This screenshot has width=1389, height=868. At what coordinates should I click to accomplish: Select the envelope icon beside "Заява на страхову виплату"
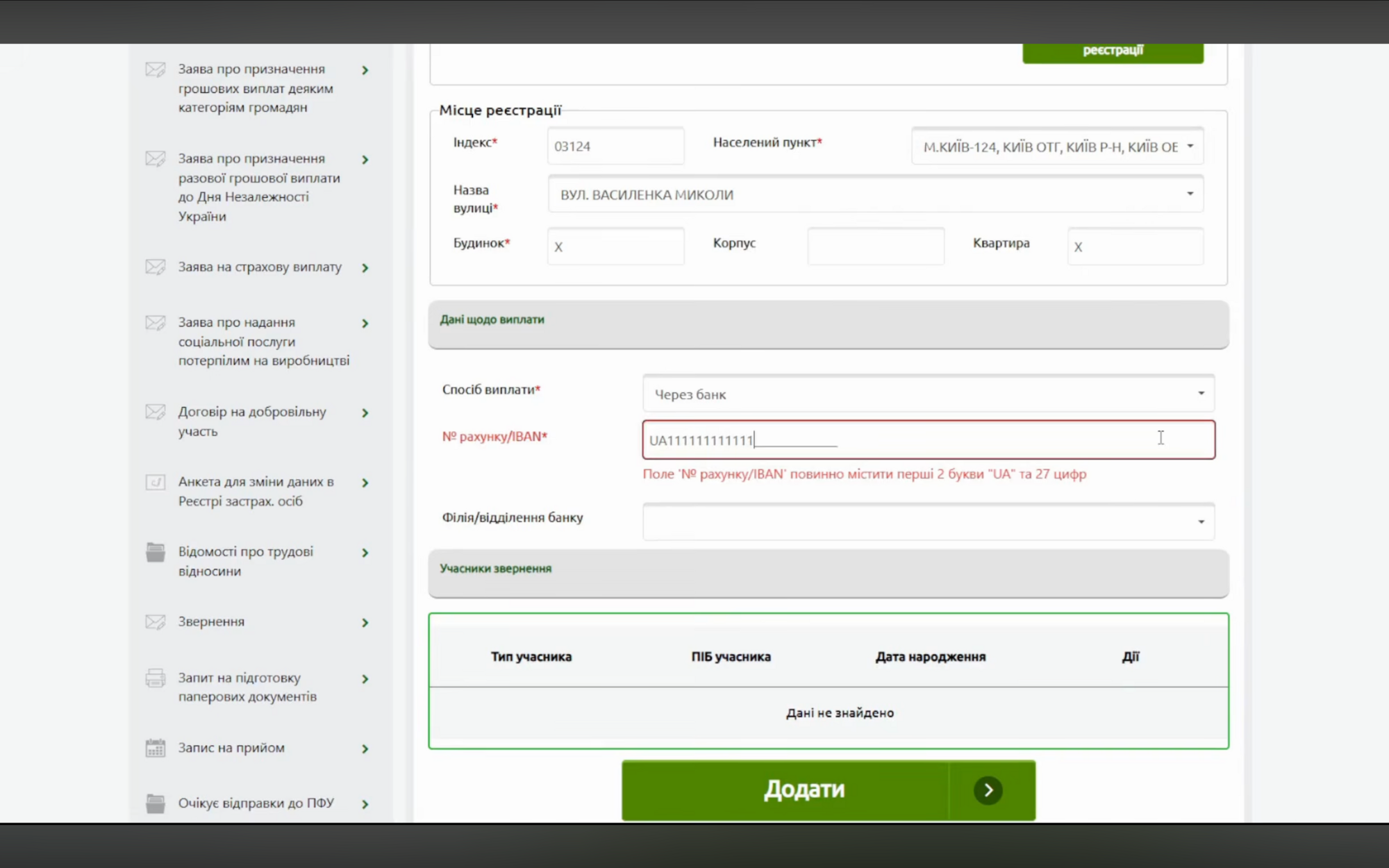(154, 267)
